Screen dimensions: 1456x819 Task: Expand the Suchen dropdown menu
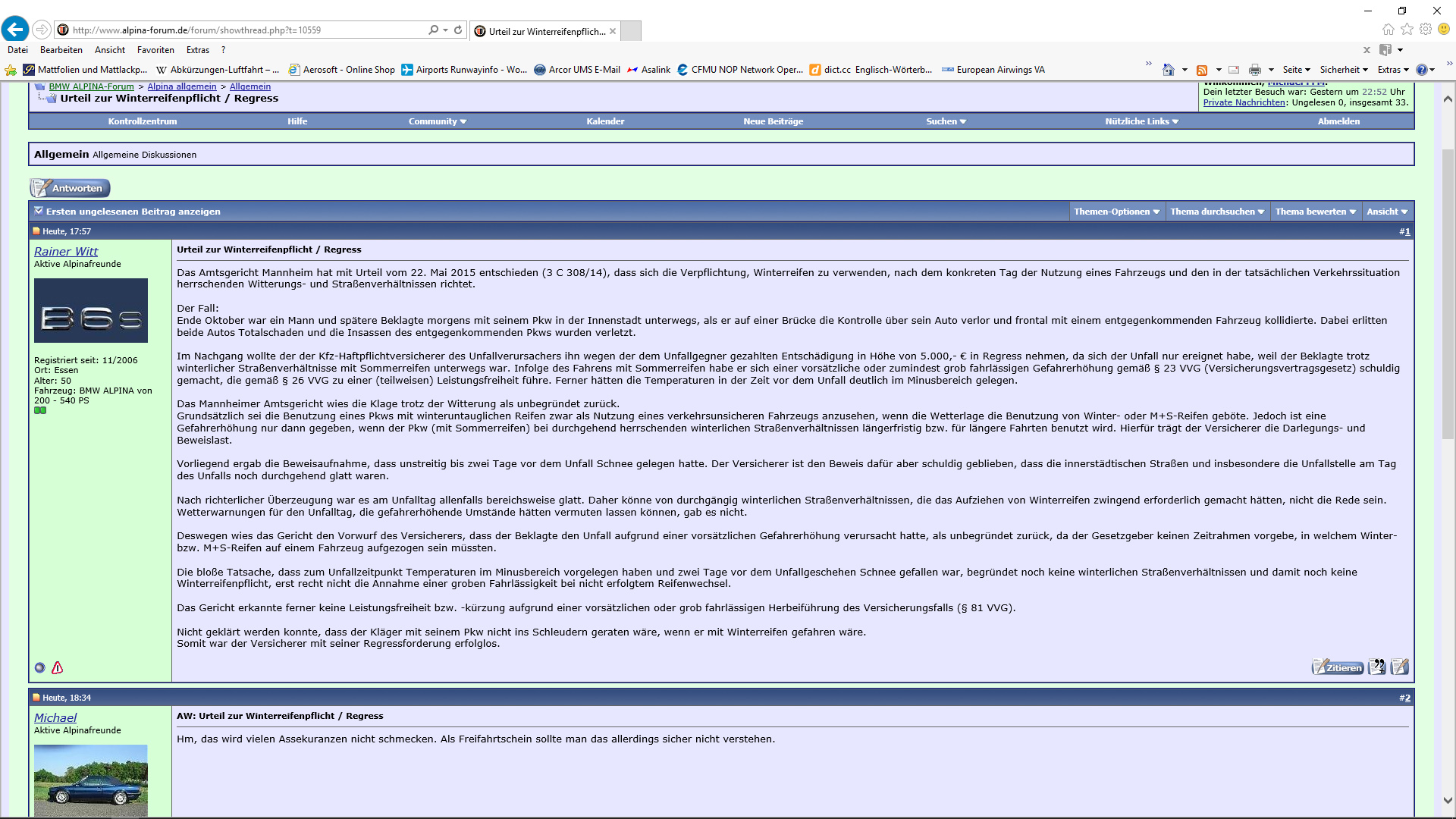click(946, 121)
